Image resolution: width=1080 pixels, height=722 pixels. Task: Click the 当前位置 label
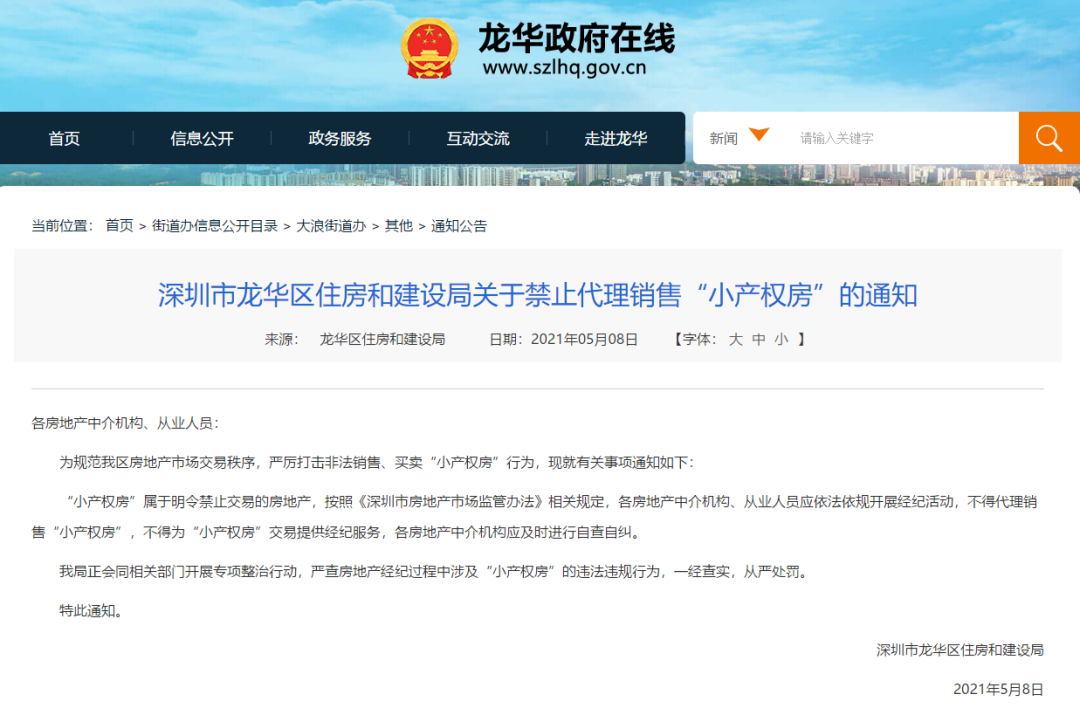[62, 225]
